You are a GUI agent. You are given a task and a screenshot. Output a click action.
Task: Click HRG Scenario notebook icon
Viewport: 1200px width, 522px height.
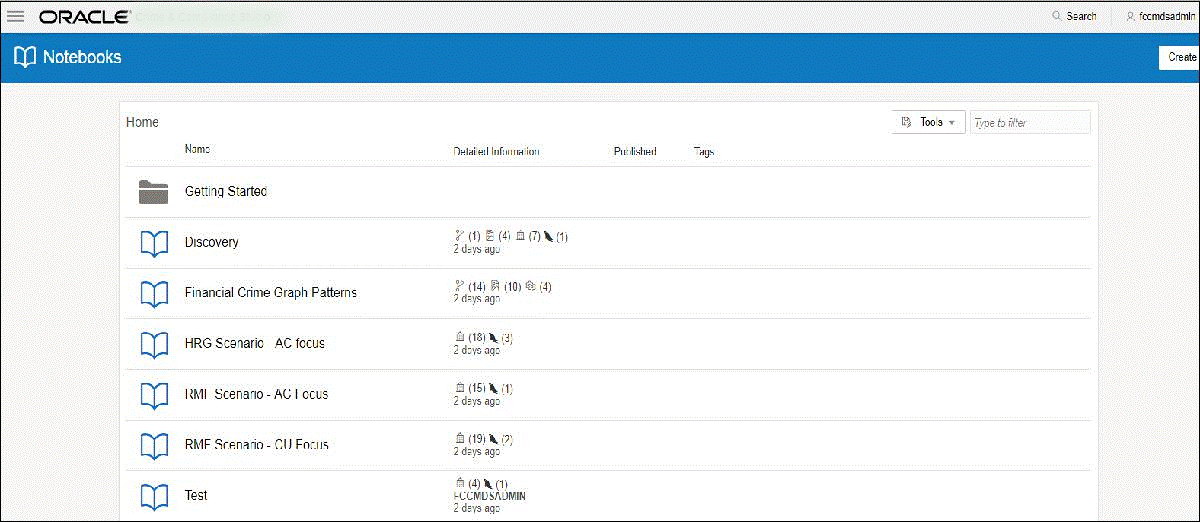(153, 344)
